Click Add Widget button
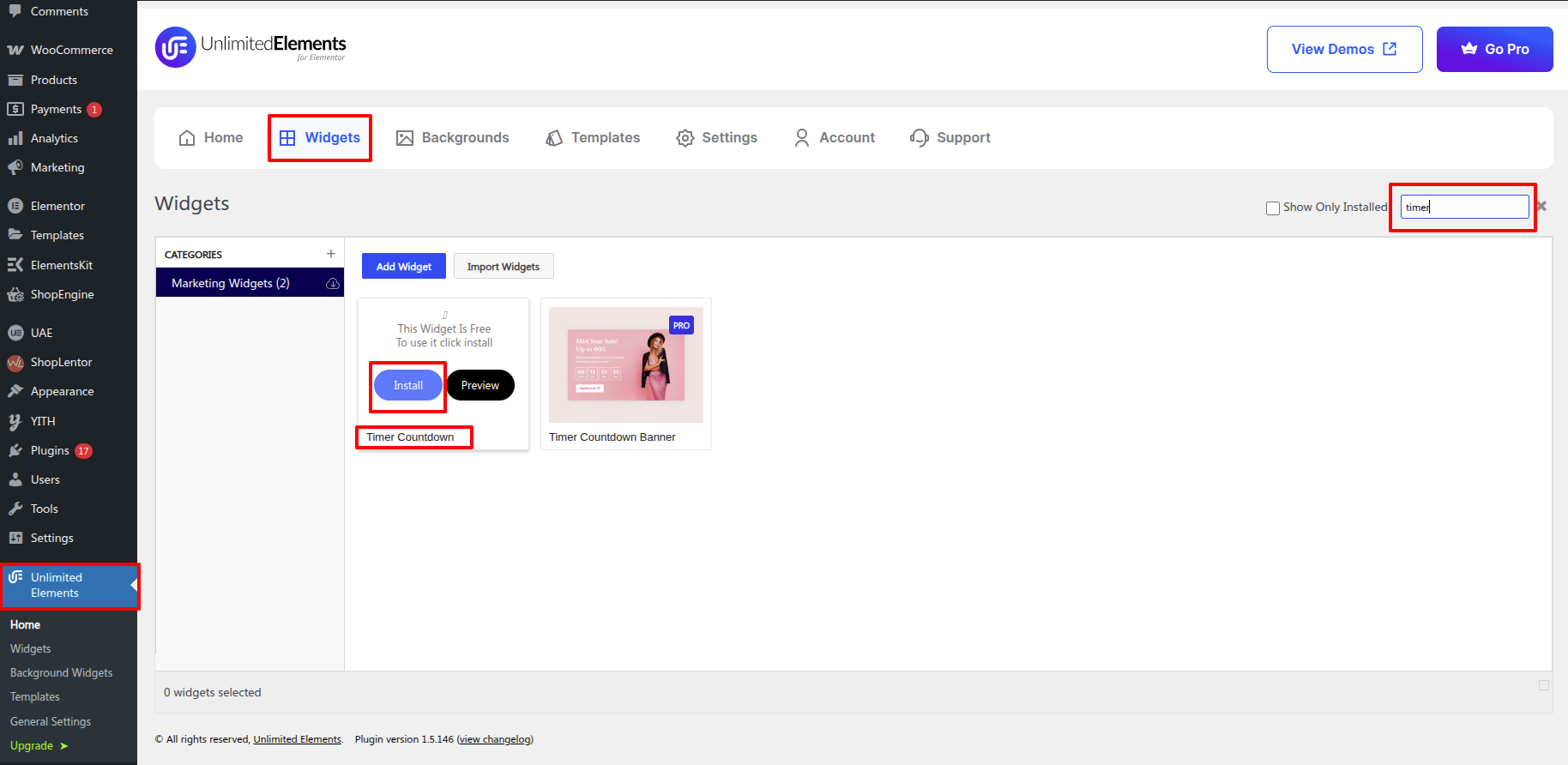Image resolution: width=1568 pixels, height=765 pixels. 404,266
